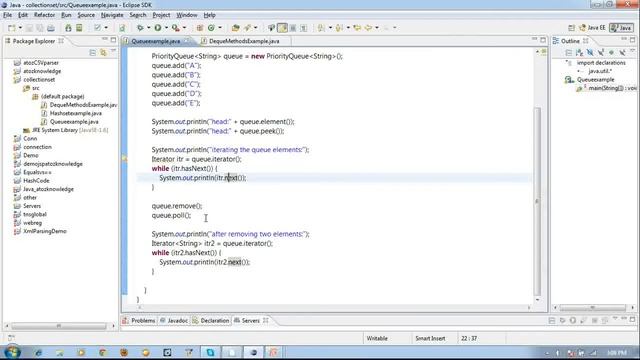The image size is (640, 360).
Task: Click the Open Type folder icon
Action: tap(236, 28)
